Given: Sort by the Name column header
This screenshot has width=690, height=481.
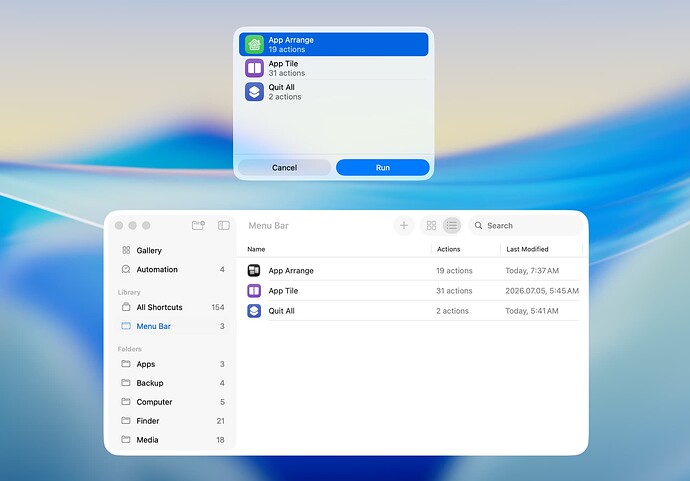Looking at the screenshot, I should pyautogui.click(x=256, y=249).
